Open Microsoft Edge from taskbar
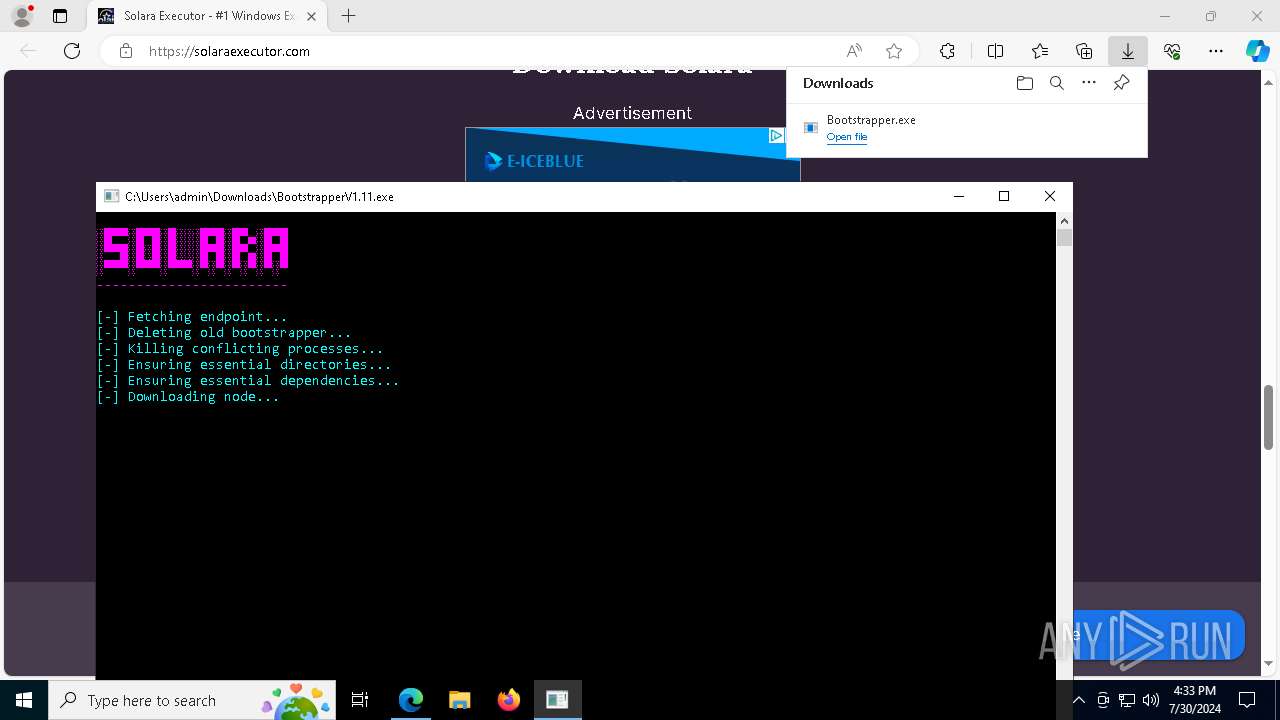This screenshot has width=1280, height=720. [x=411, y=700]
